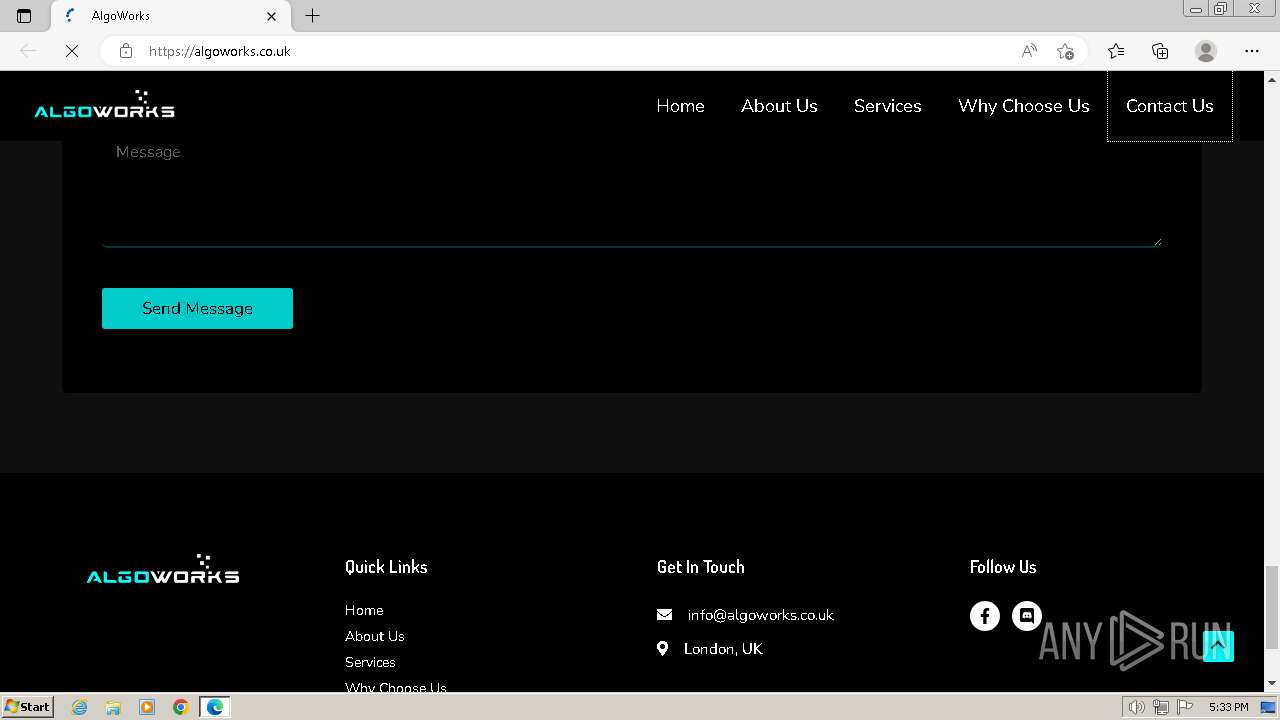The width and height of the screenshot is (1280, 720).
Task: Stop loading the page
Action: coord(72,51)
